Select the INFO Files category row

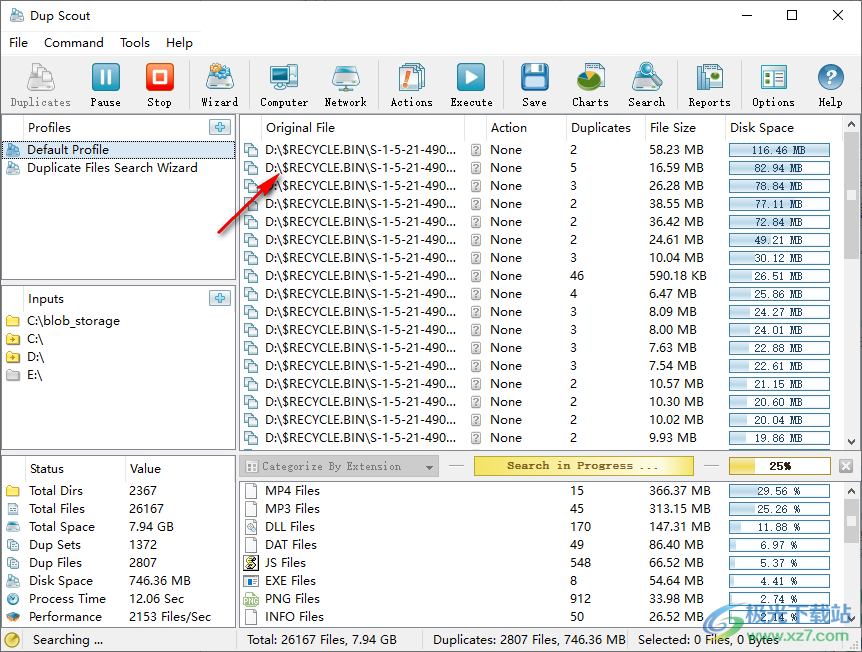(541, 617)
